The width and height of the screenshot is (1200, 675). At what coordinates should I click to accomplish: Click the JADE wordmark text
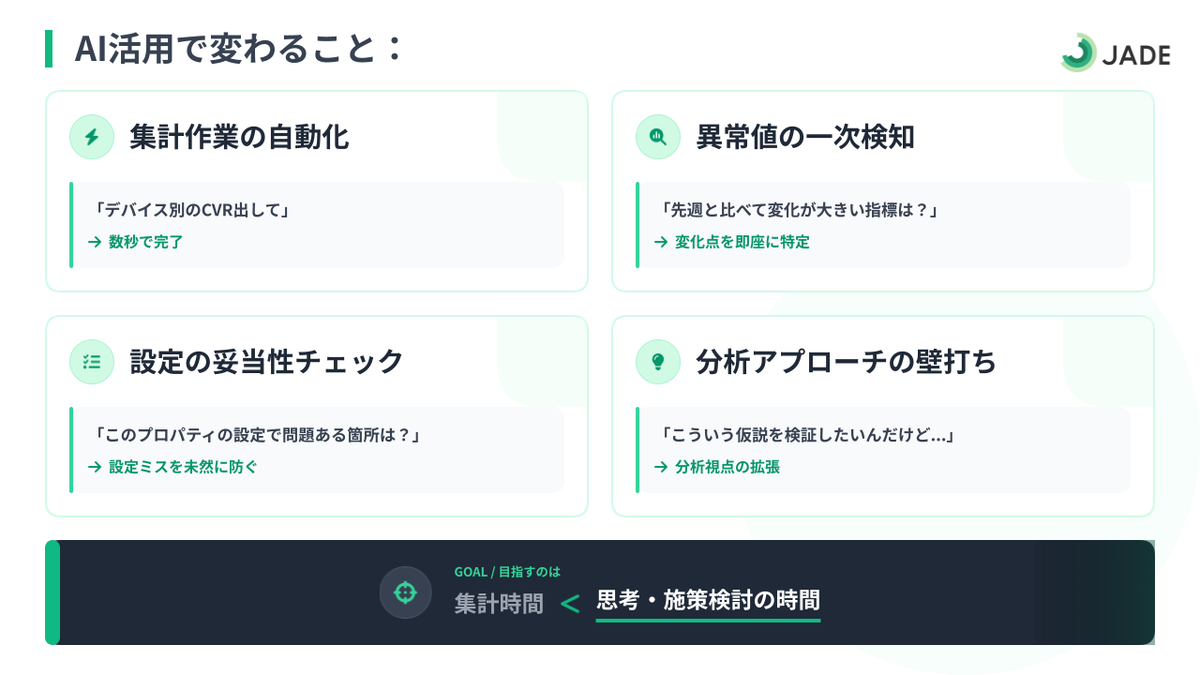(1137, 55)
